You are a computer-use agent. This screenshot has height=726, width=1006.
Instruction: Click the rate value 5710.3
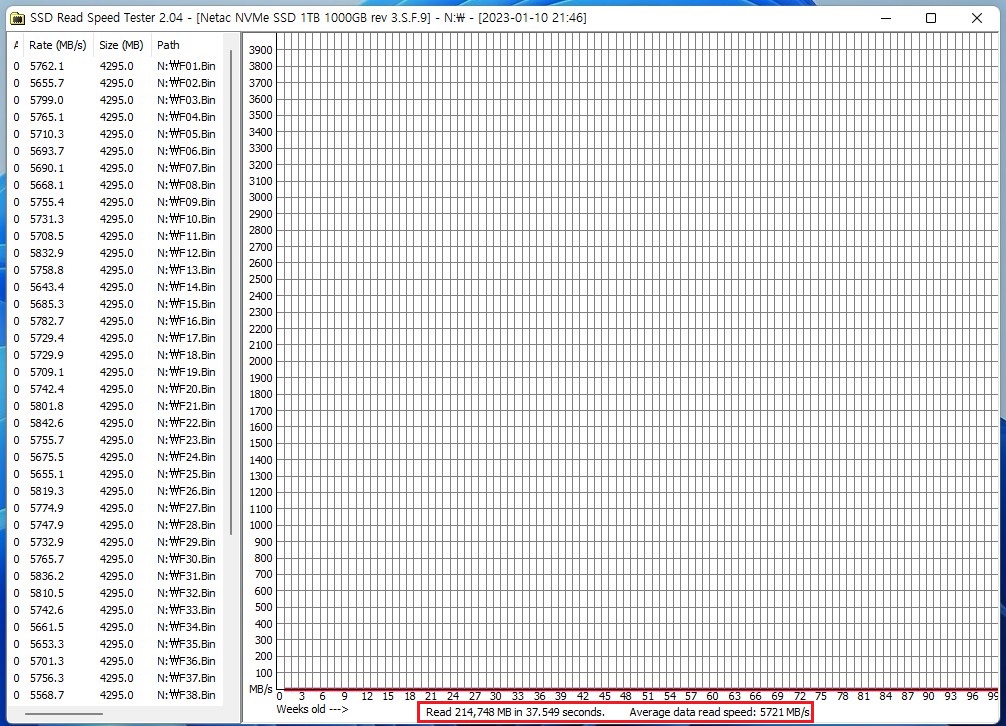47,134
